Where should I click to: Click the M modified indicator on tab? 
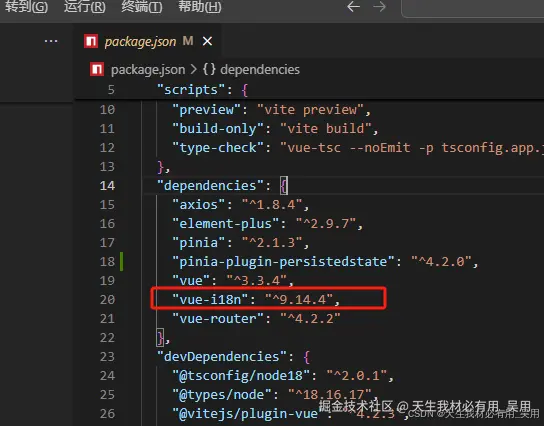tap(188, 41)
